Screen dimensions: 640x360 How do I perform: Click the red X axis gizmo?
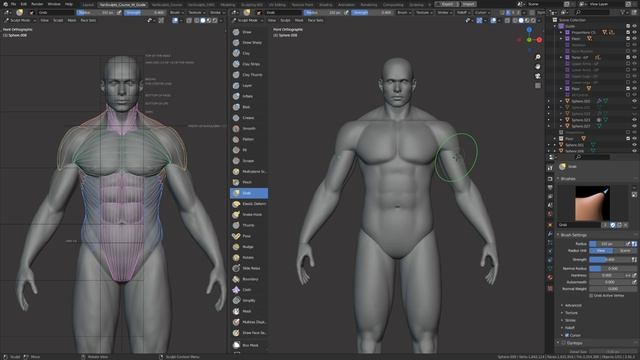click(x=539, y=40)
